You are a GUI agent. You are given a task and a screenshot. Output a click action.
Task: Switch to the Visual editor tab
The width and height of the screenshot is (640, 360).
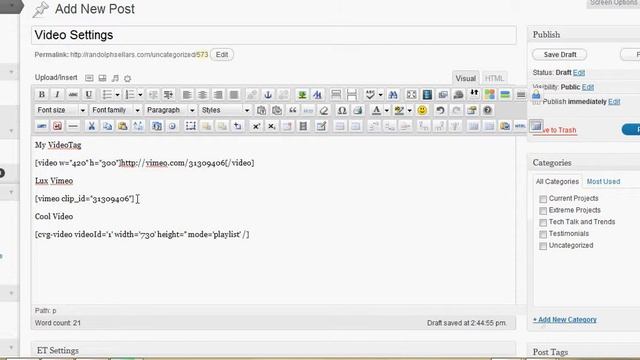pyautogui.click(x=465, y=78)
